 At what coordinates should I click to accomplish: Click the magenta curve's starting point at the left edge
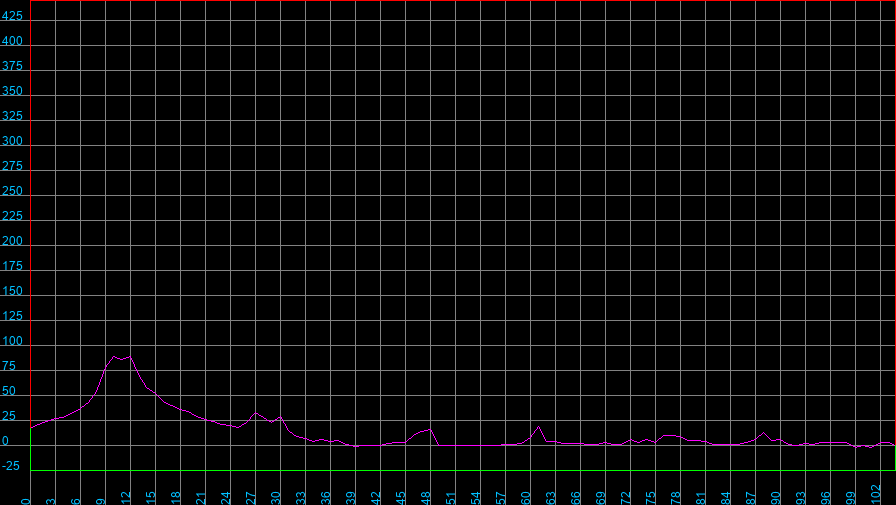32,428
